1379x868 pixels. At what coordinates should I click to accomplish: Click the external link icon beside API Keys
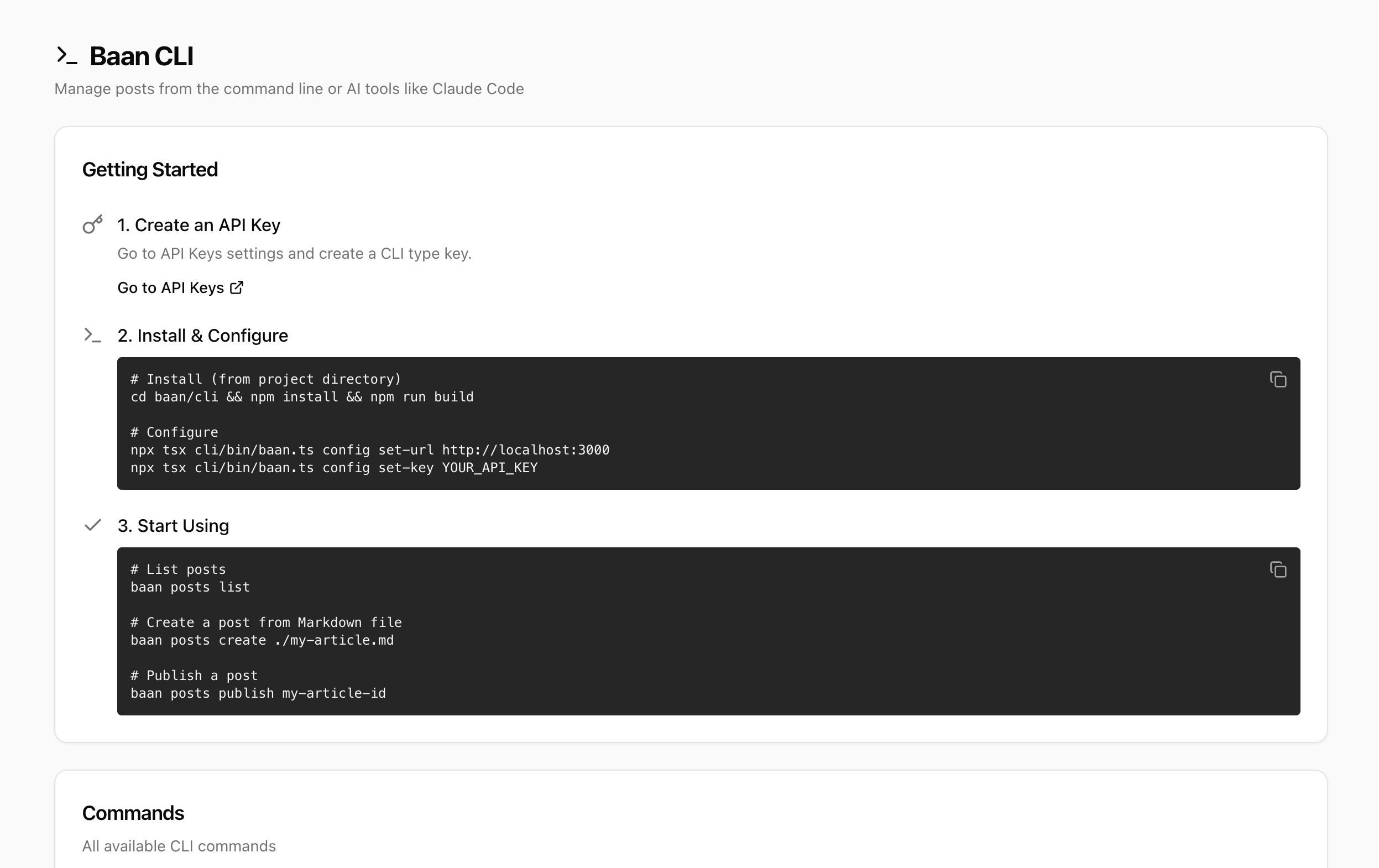click(237, 287)
